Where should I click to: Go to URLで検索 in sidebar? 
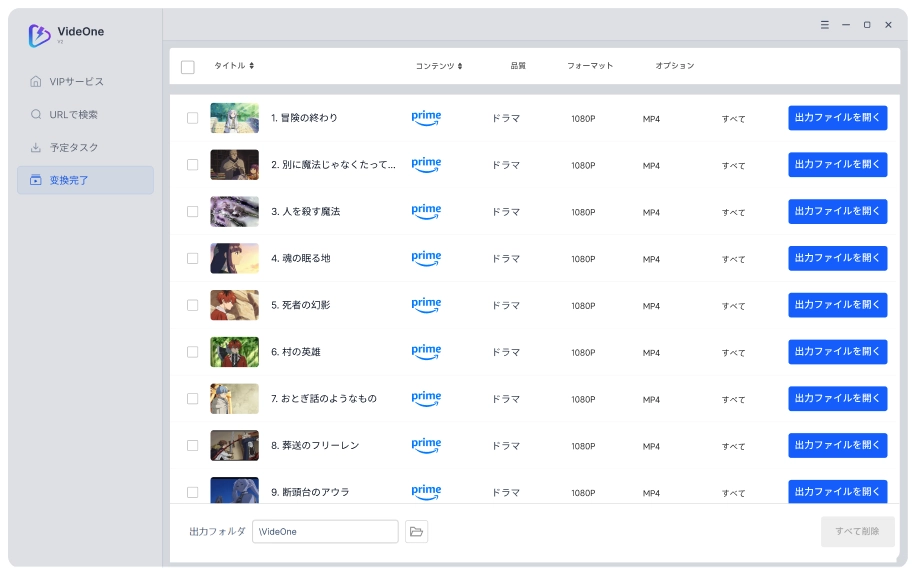(85, 114)
